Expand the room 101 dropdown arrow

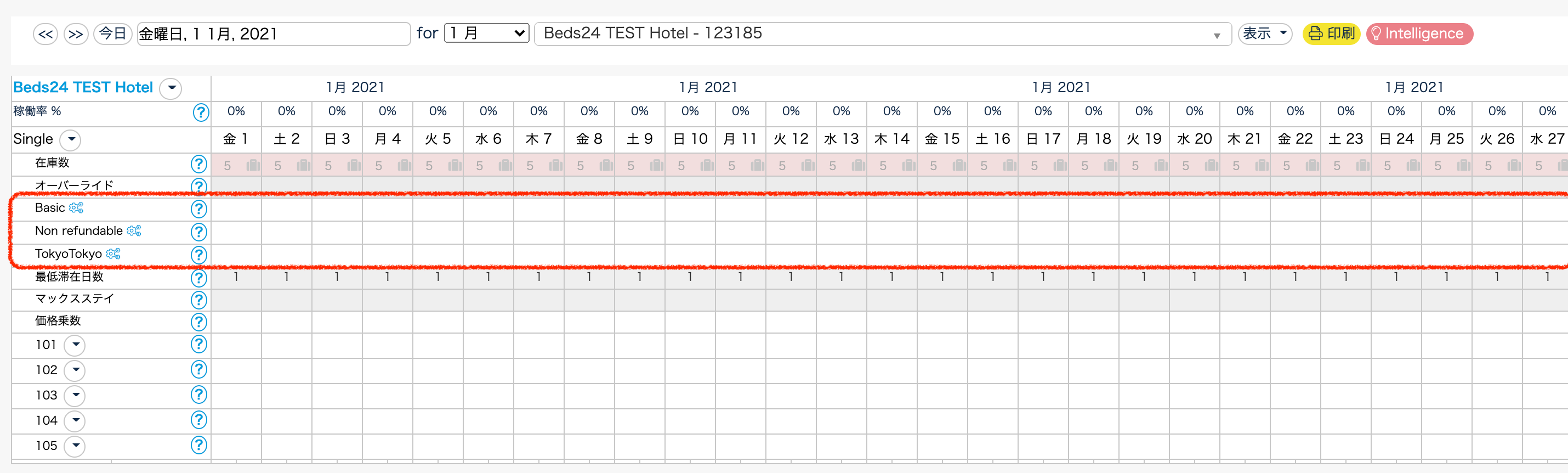(x=75, y=345)
